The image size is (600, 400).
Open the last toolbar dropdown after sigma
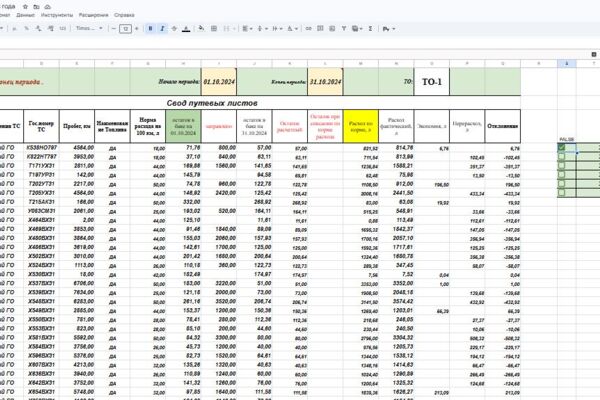click(x=388, y=29)
